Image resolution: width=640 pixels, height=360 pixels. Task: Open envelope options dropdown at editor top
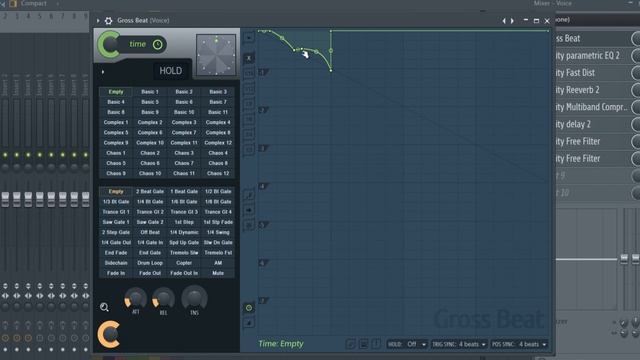[249, 38]
